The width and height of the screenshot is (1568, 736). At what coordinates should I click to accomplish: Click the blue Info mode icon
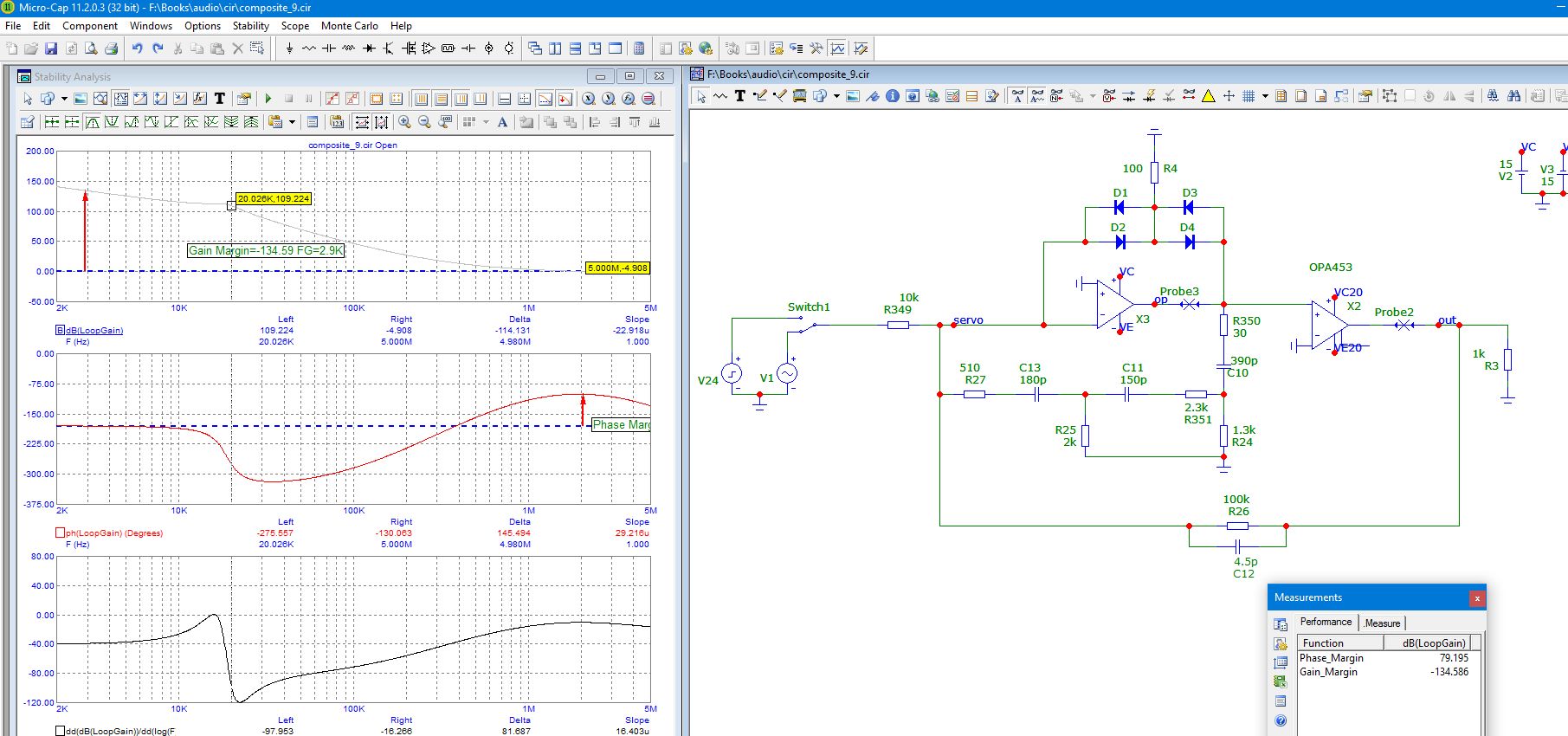[893, 96]
